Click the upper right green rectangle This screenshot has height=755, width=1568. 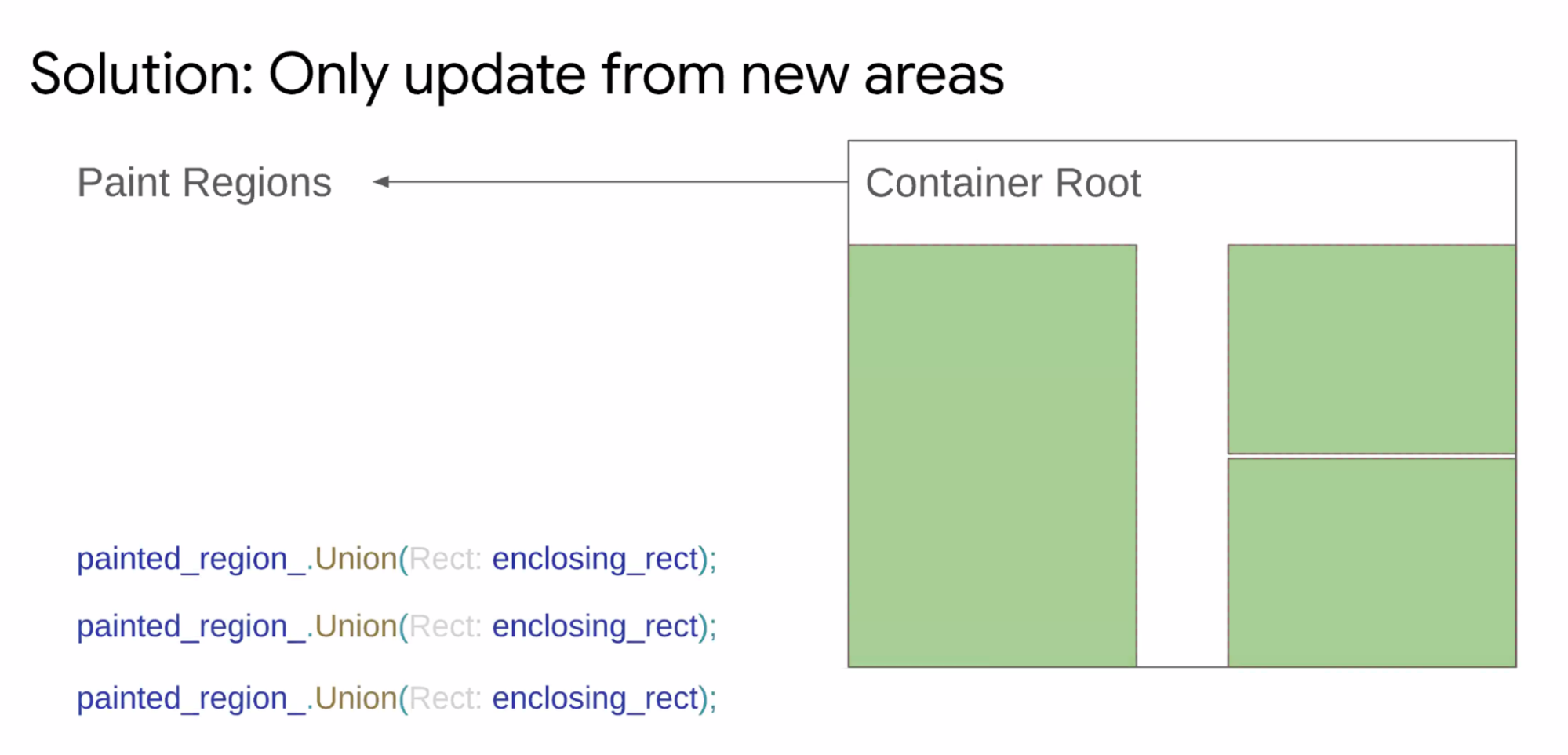coord(1371,348)
